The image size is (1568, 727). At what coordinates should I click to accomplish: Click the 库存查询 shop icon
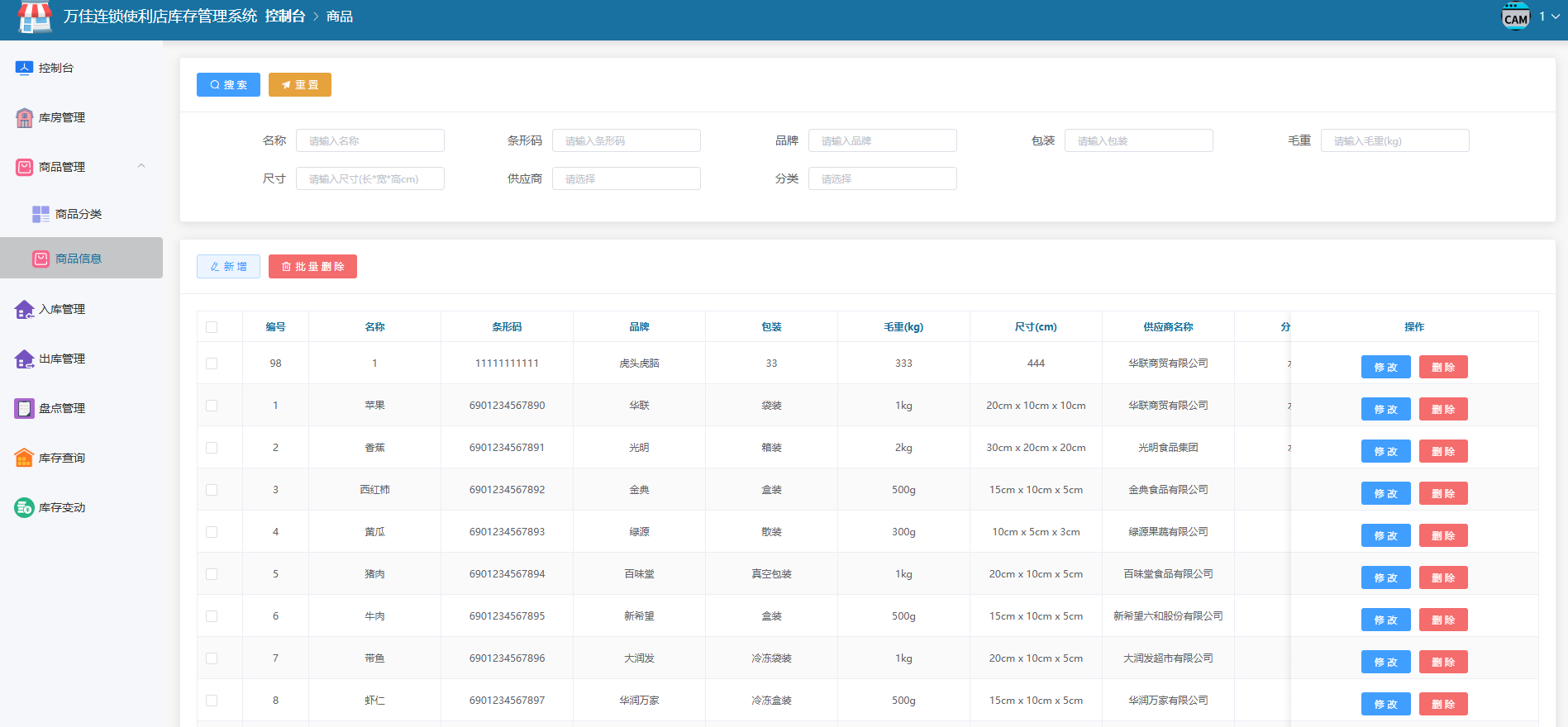(x=24, y=459)
